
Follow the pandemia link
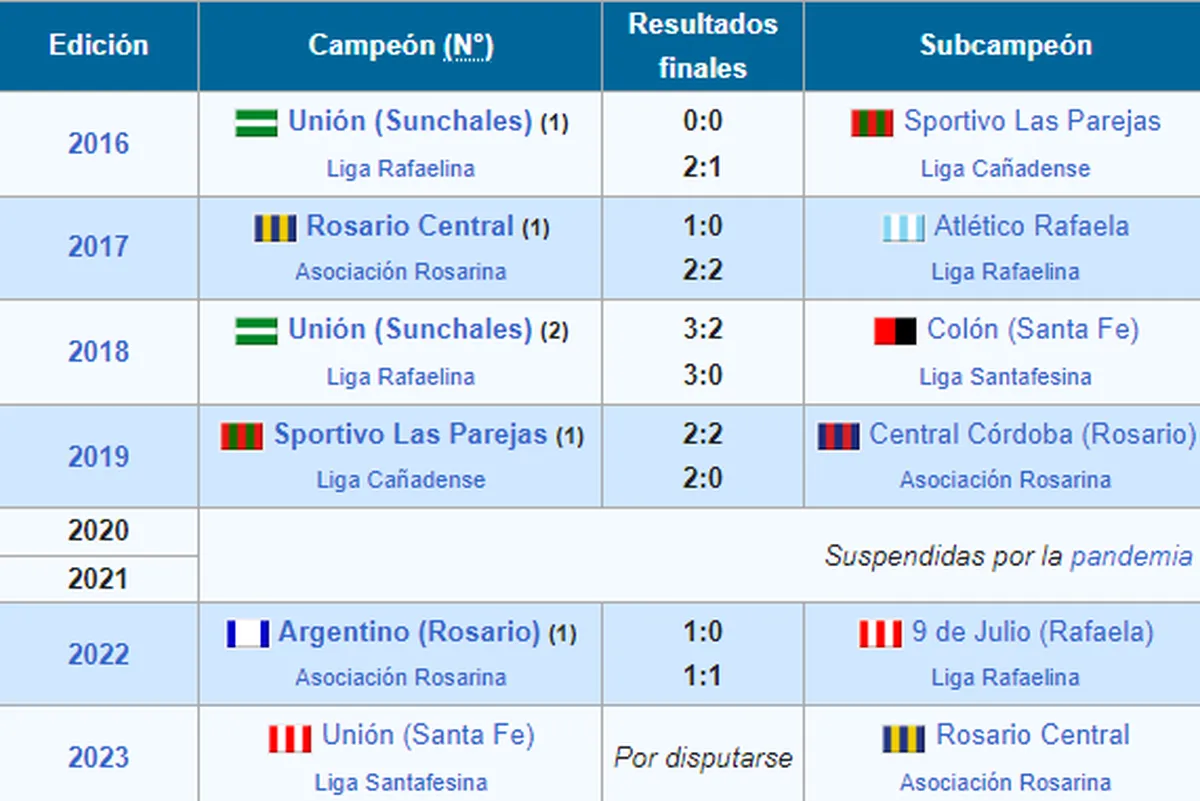click(x=1131, y=556)
